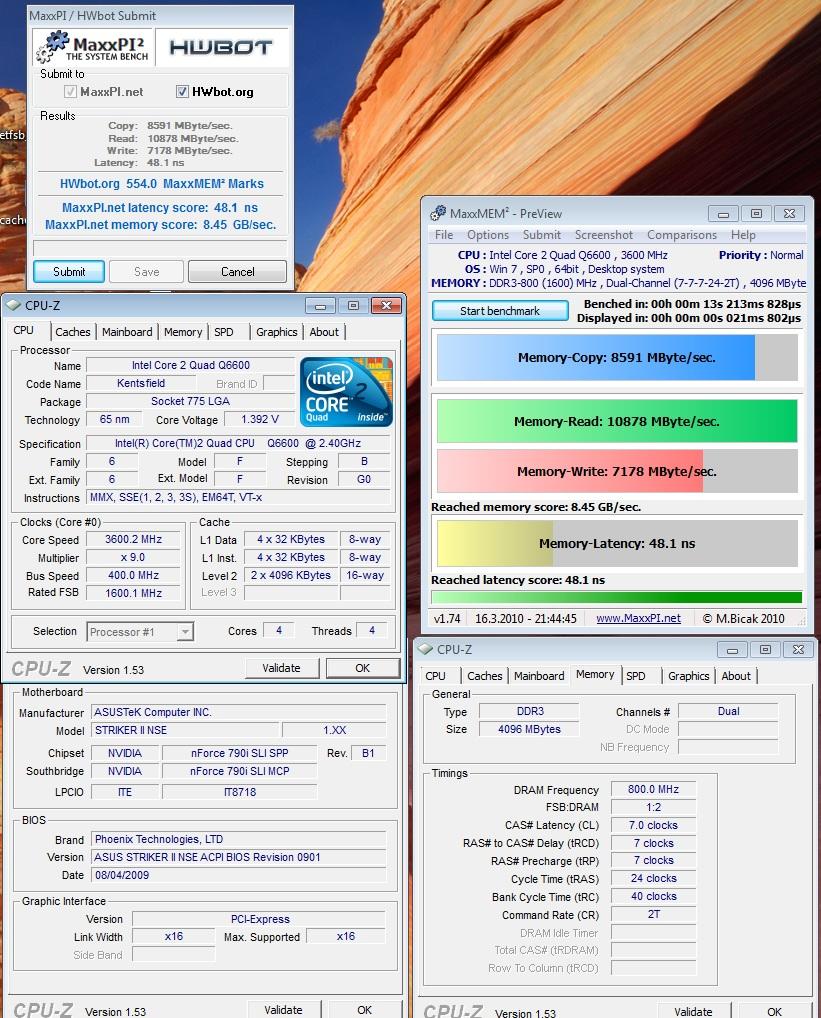Open Screenshot menu in MaxxMEM²
Viewport: 821px width, 1018px height.
[604, 235]
